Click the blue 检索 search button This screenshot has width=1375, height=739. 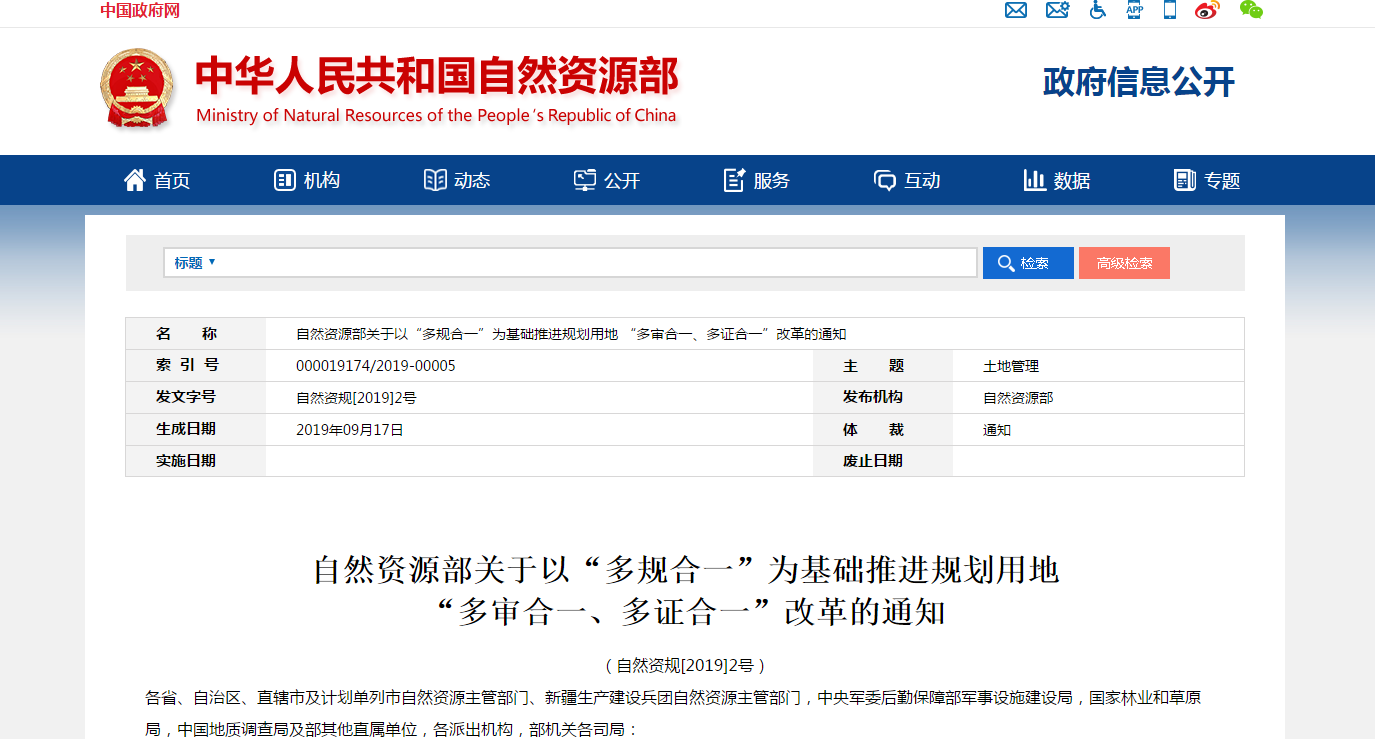(x=1027, y=263)
